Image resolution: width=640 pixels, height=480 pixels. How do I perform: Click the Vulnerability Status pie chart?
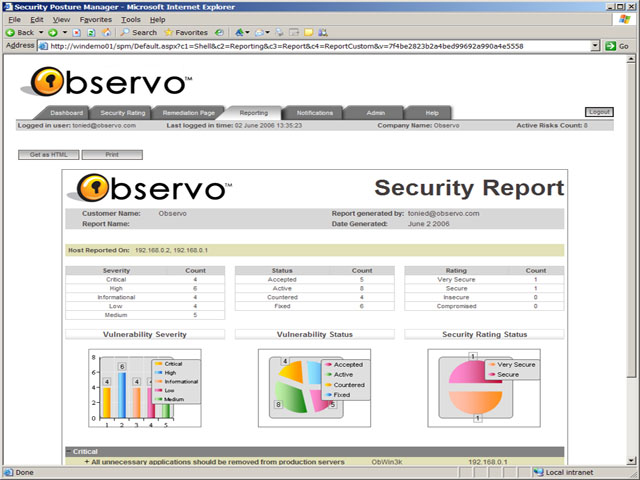314,388
